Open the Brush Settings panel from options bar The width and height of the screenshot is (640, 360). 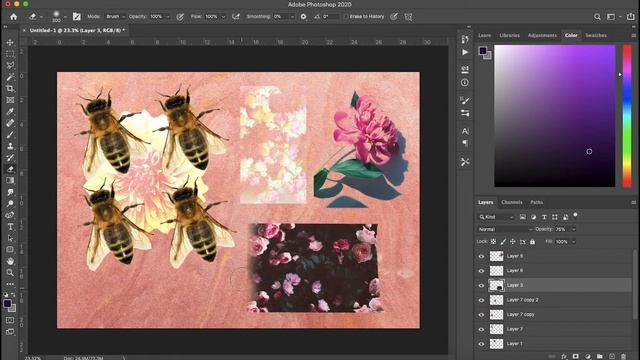(76, 17)
